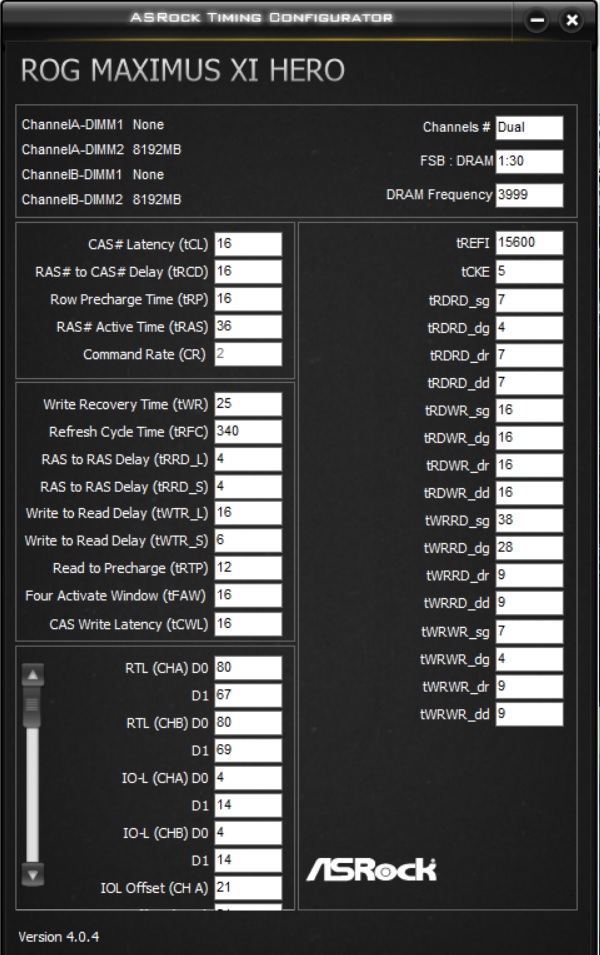This screenshot has width=600, height=955.
Task: Focus the tWRRD_sg field showing 38
Action: pos(529,520)
